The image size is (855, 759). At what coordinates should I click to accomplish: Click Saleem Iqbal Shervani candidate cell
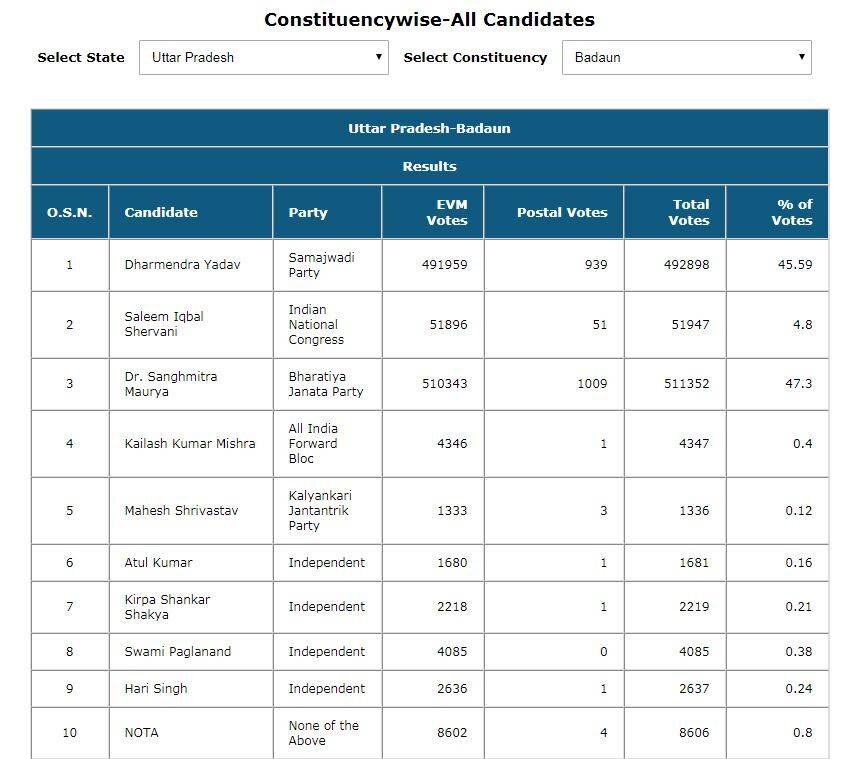coord(164,324)
